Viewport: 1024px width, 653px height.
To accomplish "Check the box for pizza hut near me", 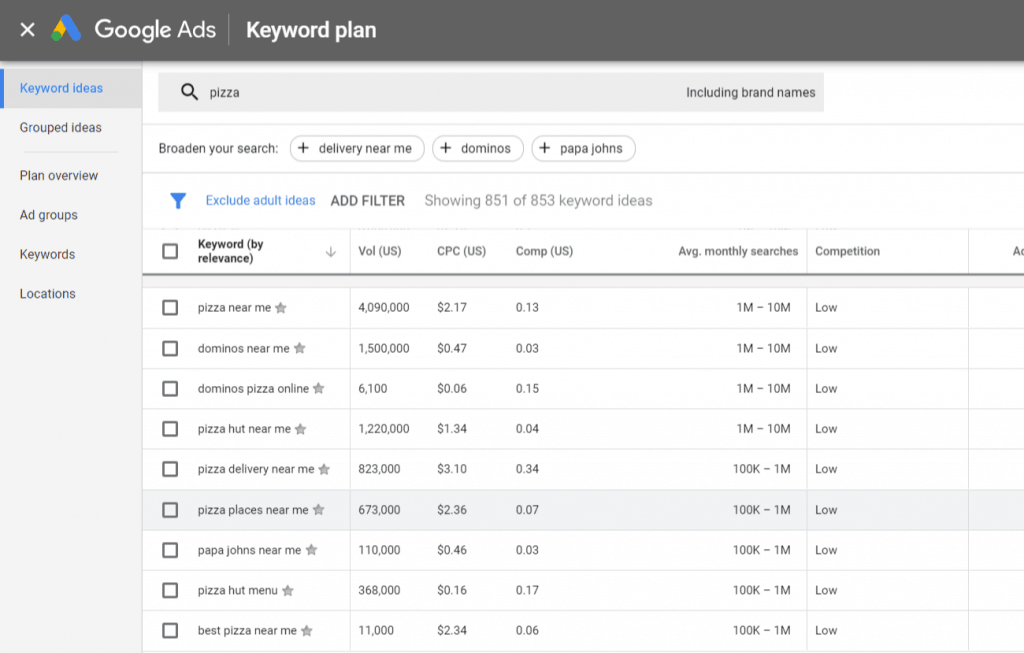I will pyautogui.click(x=170, y=429).
